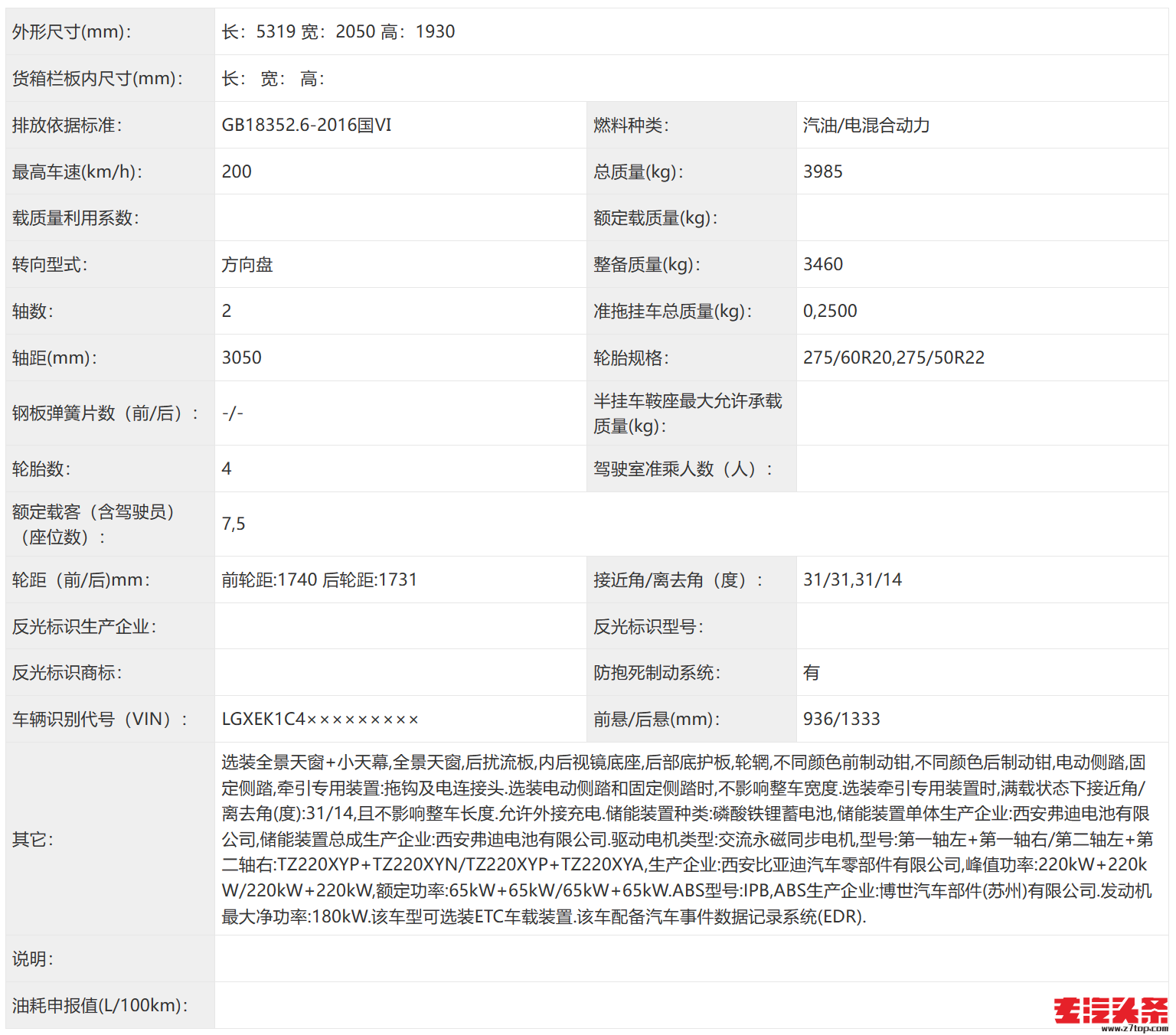Select the top speed value 200
Viewport: 1176px width, 1035px height.
[237, 171]
